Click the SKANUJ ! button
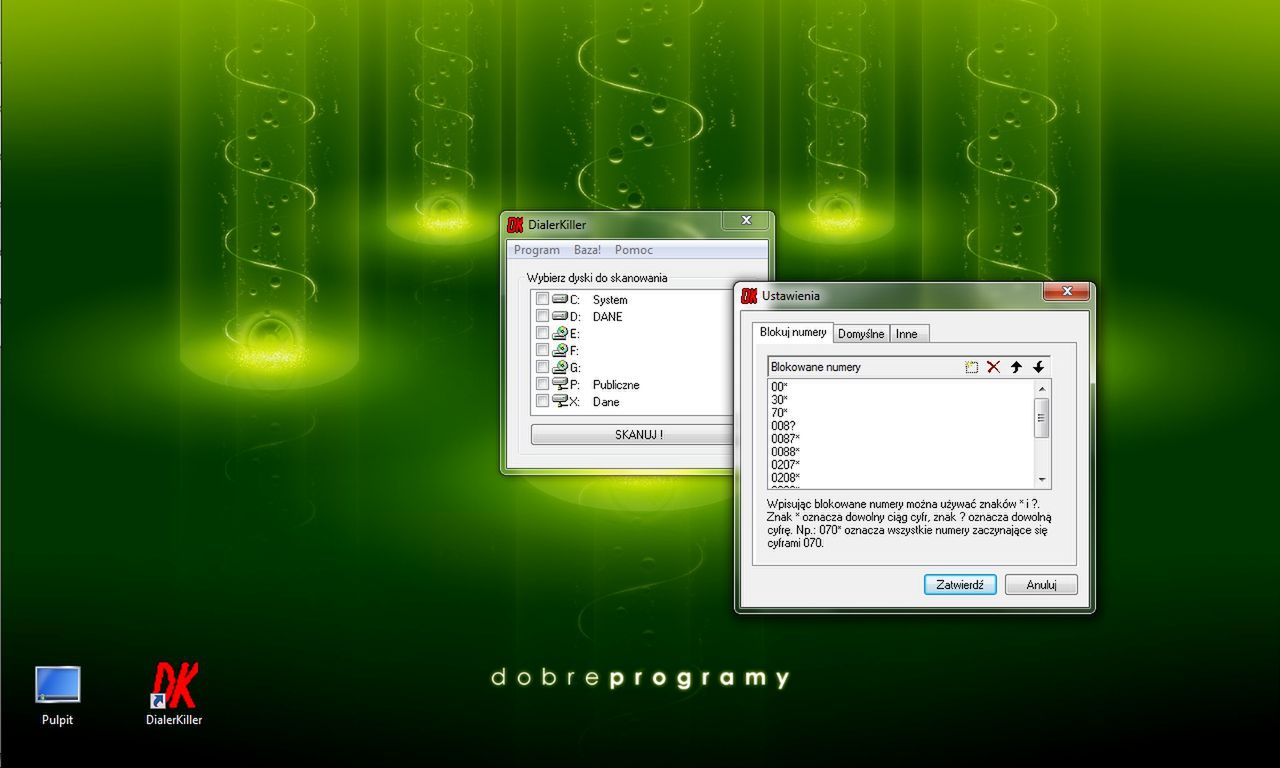 tap(638, 435)
